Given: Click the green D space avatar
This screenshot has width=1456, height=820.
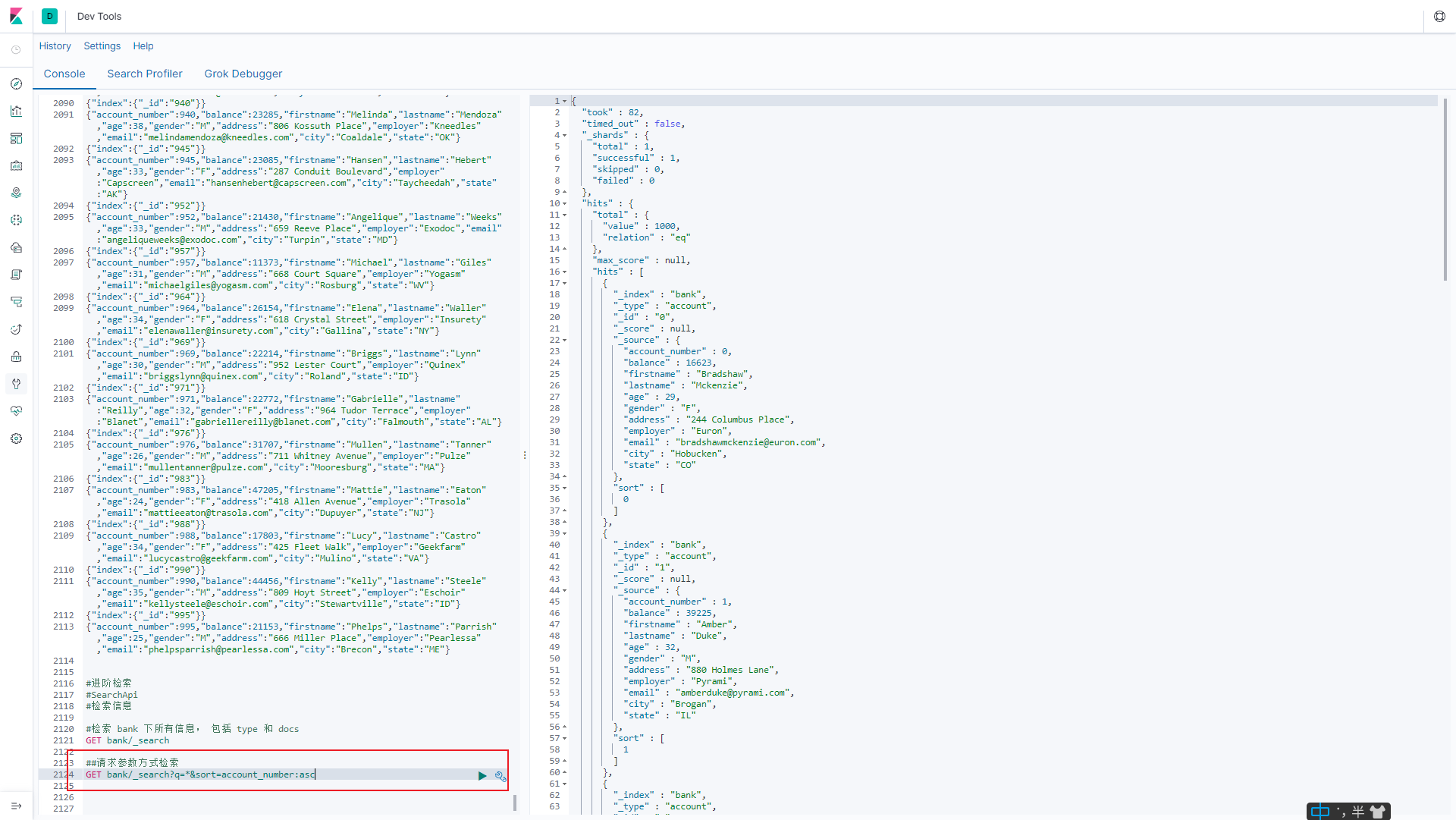Looking at the screenshot, I should (50, 16).
